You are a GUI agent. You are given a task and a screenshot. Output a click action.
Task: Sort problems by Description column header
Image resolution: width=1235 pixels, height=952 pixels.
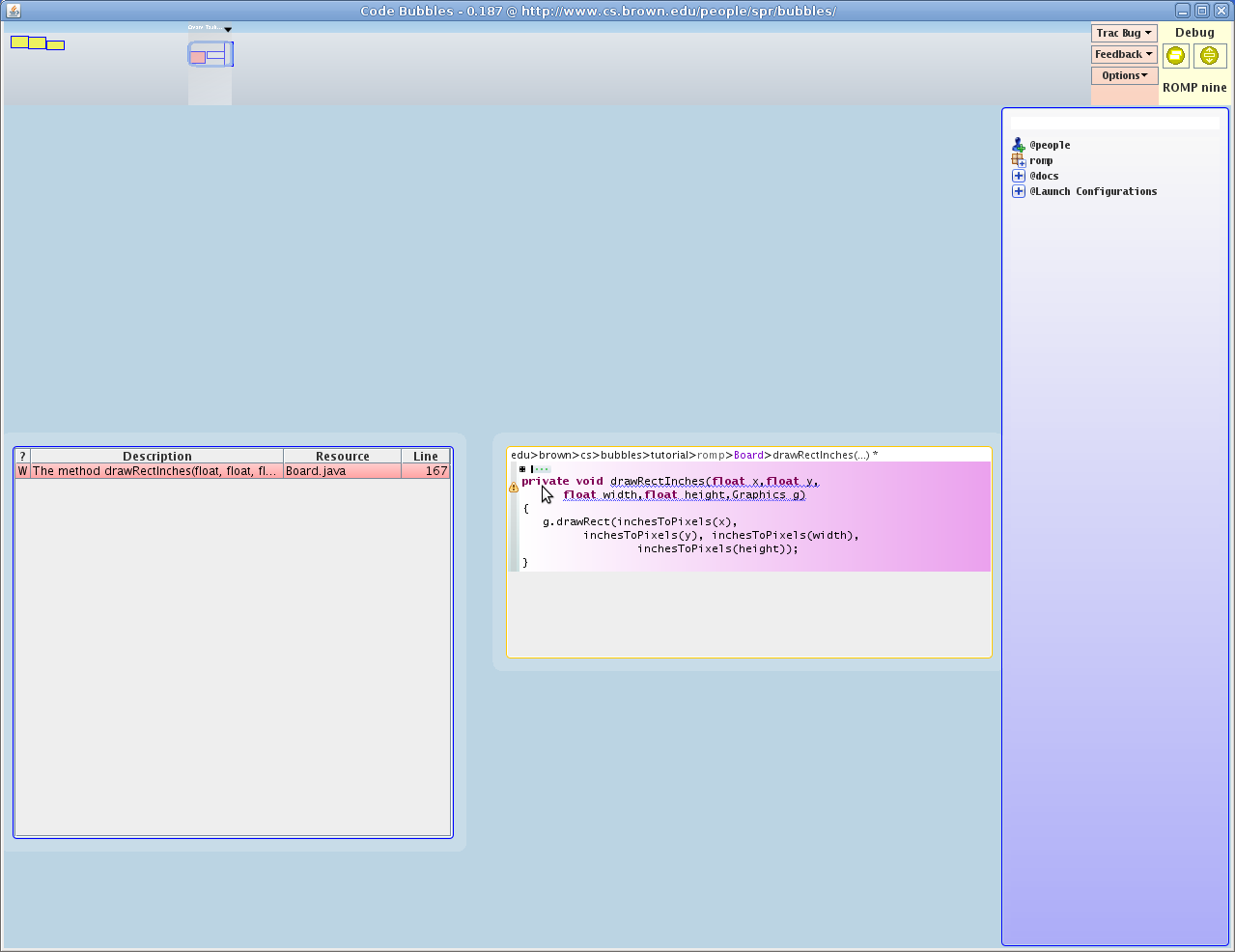pos(156,456)
